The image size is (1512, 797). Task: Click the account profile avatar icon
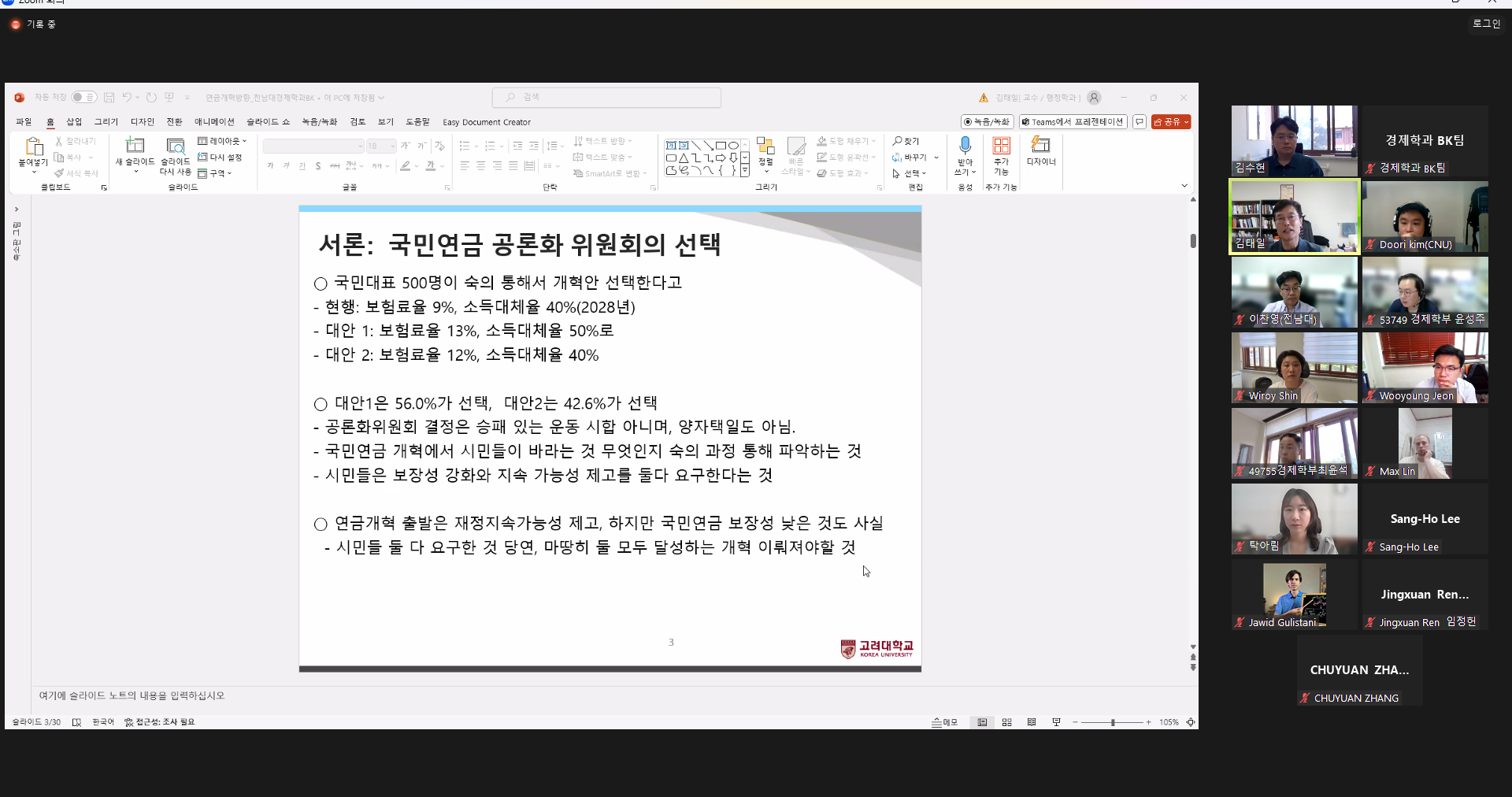click(x=1094, y=98)
